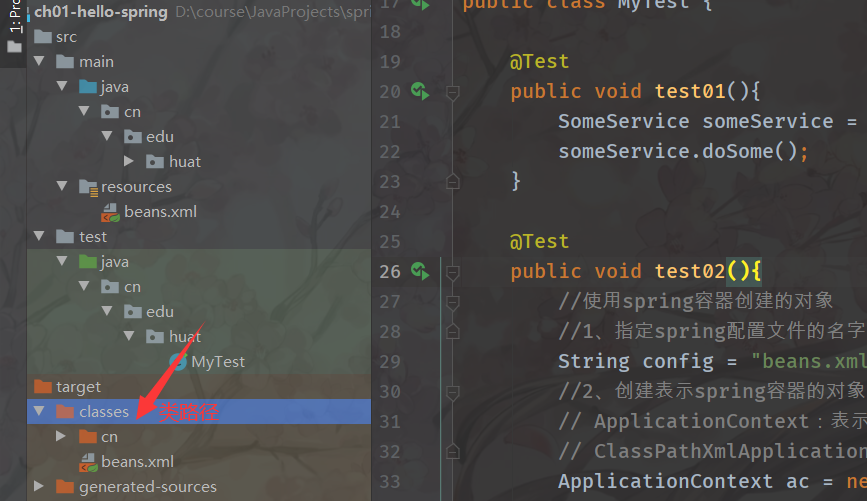Collapse the classes folder arrow

tap(39, 411)
